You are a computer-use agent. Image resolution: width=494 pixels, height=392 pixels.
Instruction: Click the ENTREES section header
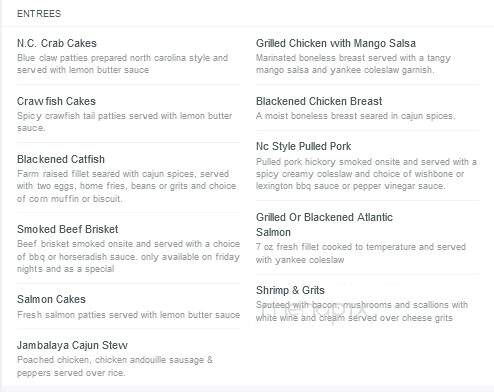click(x=39, y=14)
